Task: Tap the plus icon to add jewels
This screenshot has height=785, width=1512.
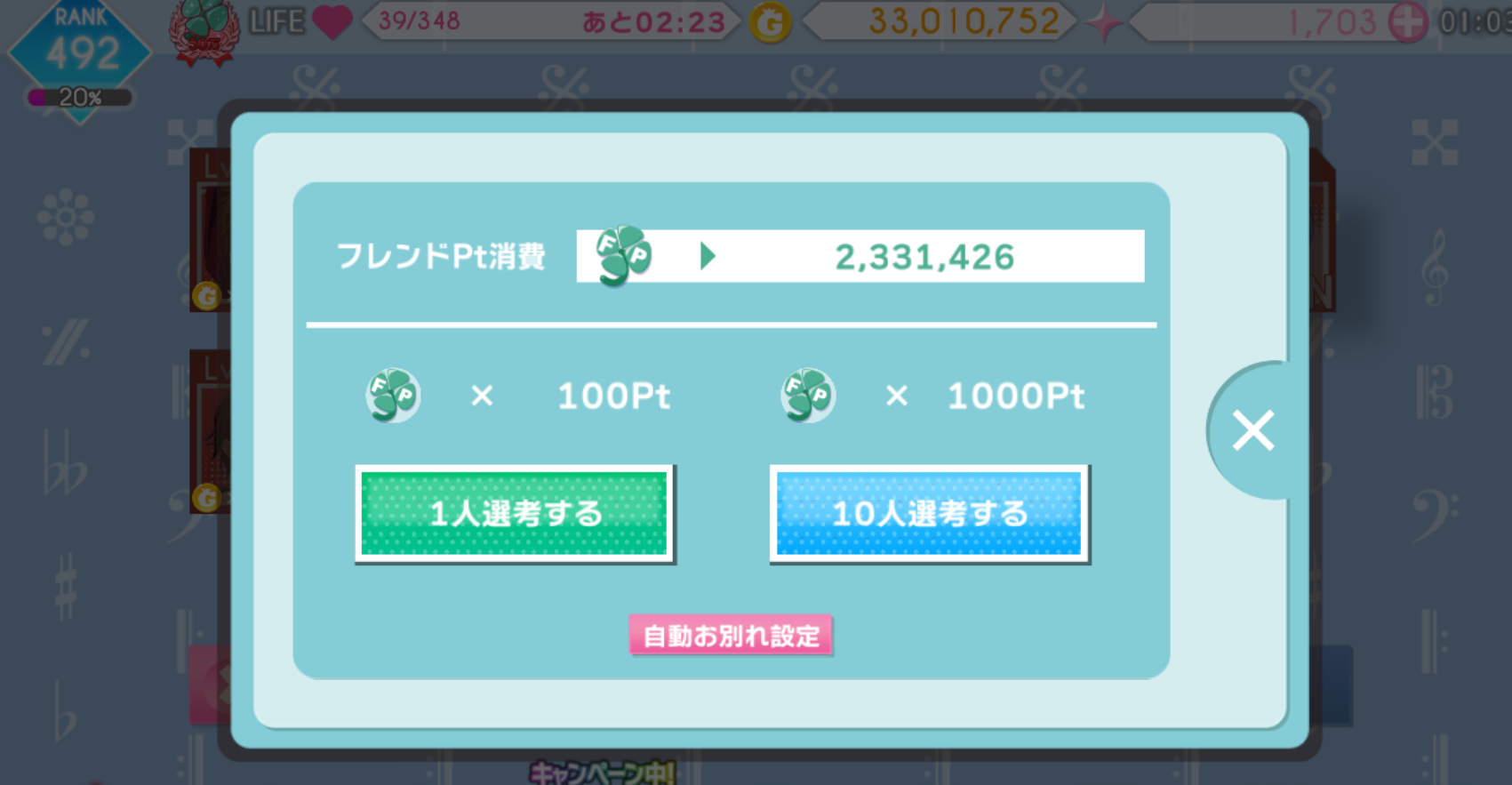Action: (1408, 22)
